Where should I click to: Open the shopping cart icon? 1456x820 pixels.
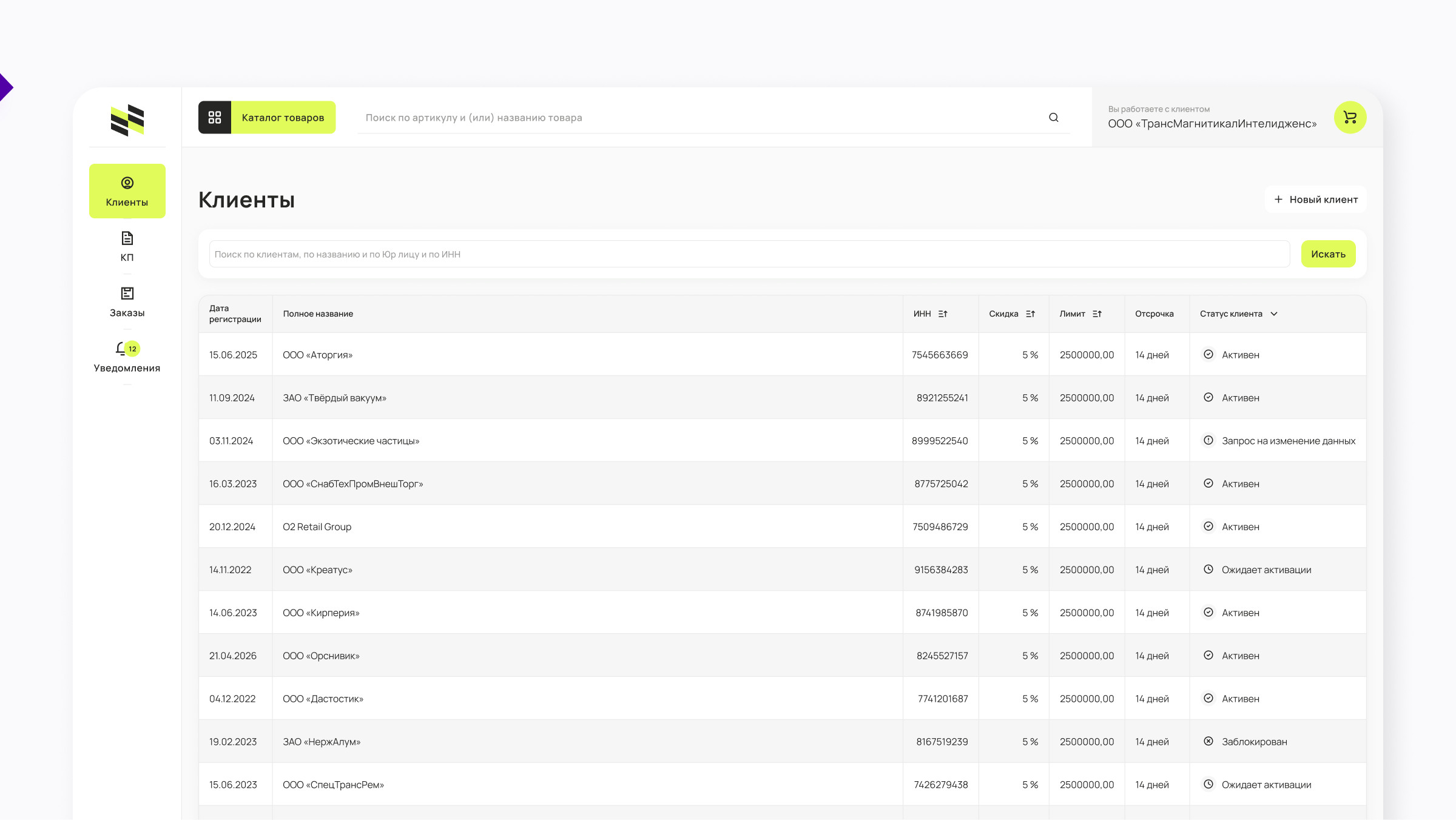(1350, 117)
